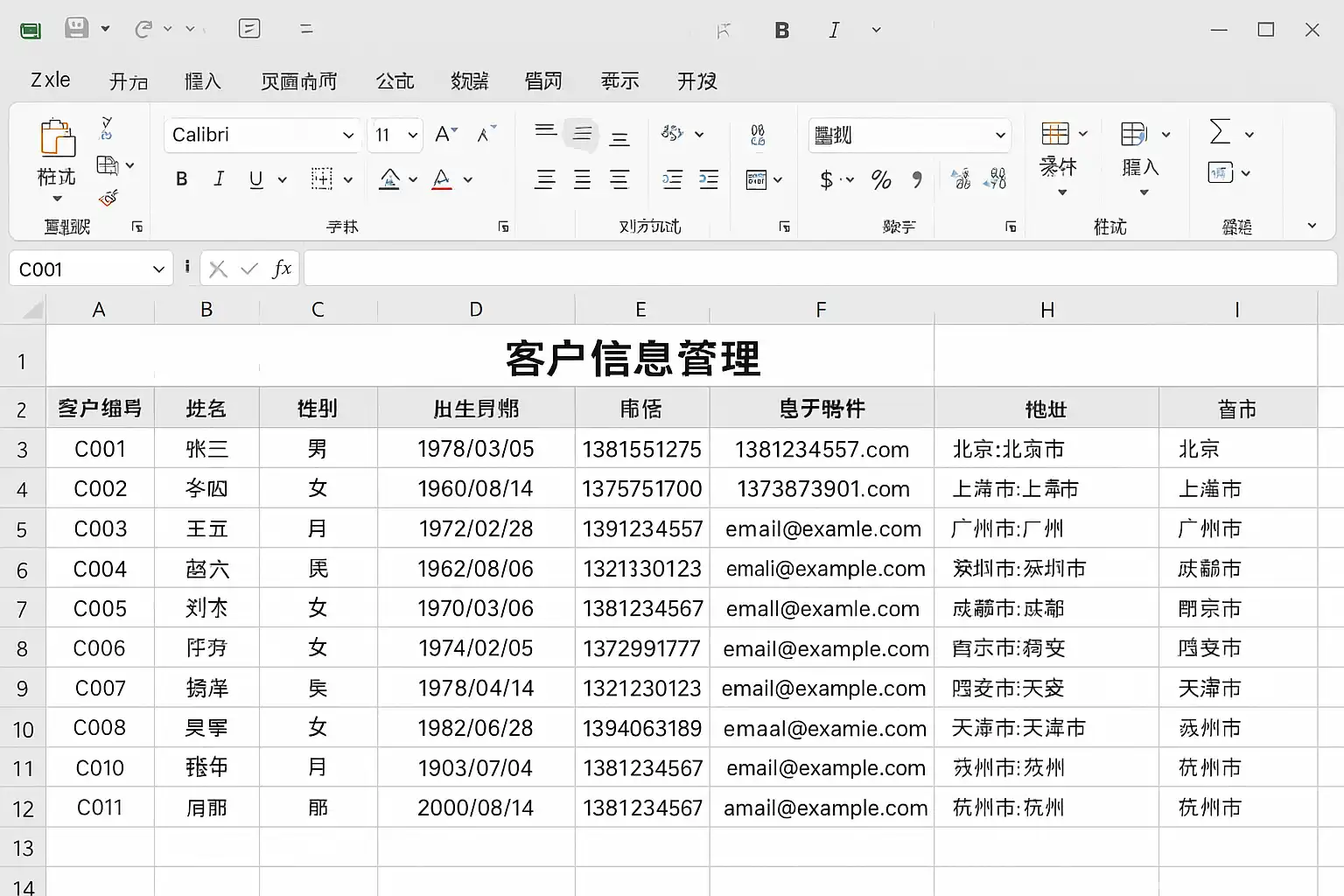1344x896 pixels.
Task: Click the cell borders icon
Action: pyautogui.click(x=322, y=179)
